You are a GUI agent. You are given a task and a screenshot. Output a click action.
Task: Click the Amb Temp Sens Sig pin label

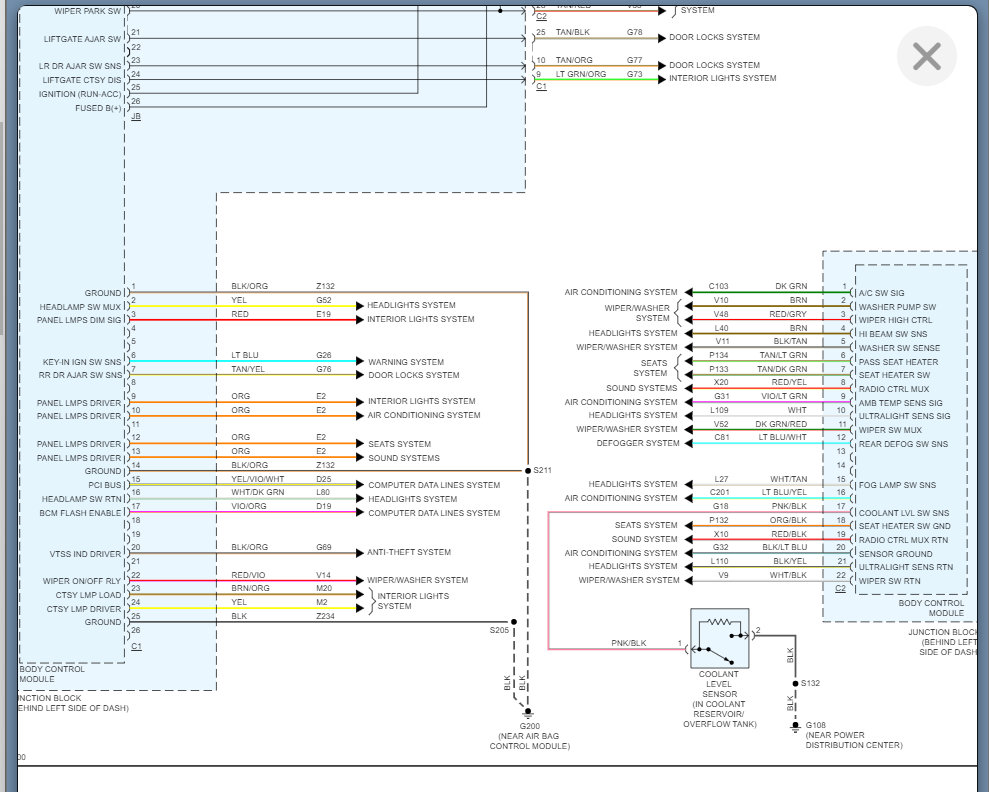pyautogui.click(x=900, y=403)
